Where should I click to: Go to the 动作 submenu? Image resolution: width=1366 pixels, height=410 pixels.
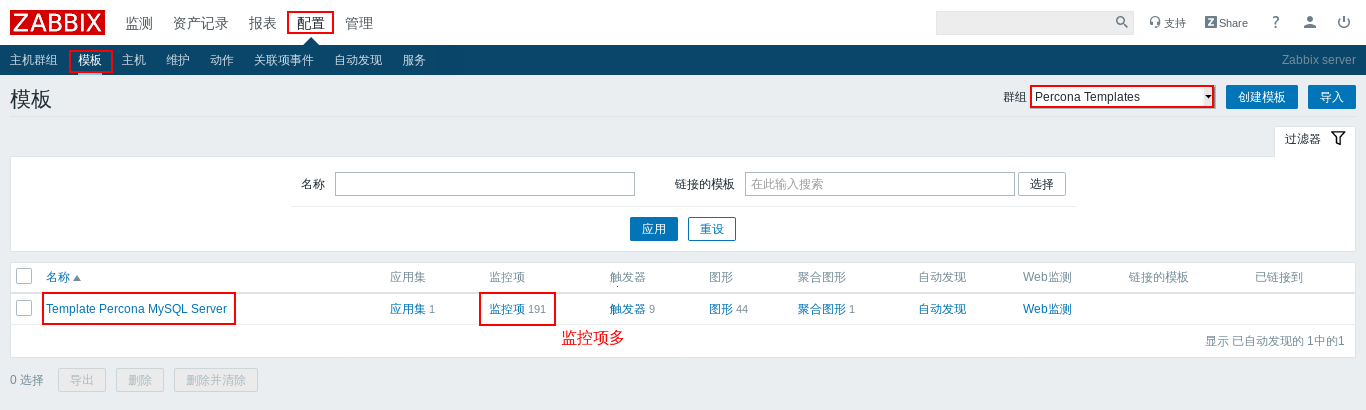point(222,60)
